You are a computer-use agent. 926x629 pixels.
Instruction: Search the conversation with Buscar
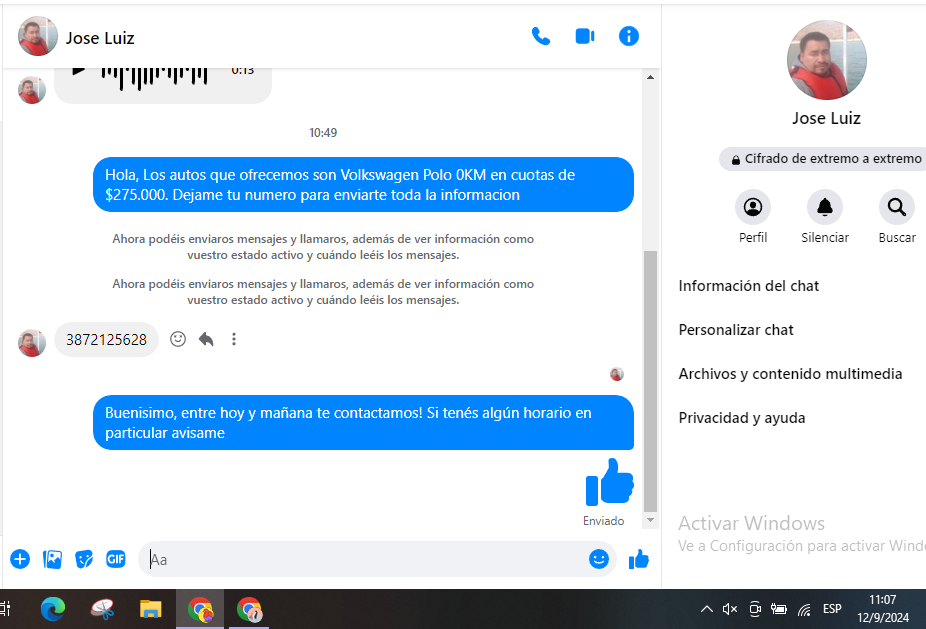click(897, 208)
